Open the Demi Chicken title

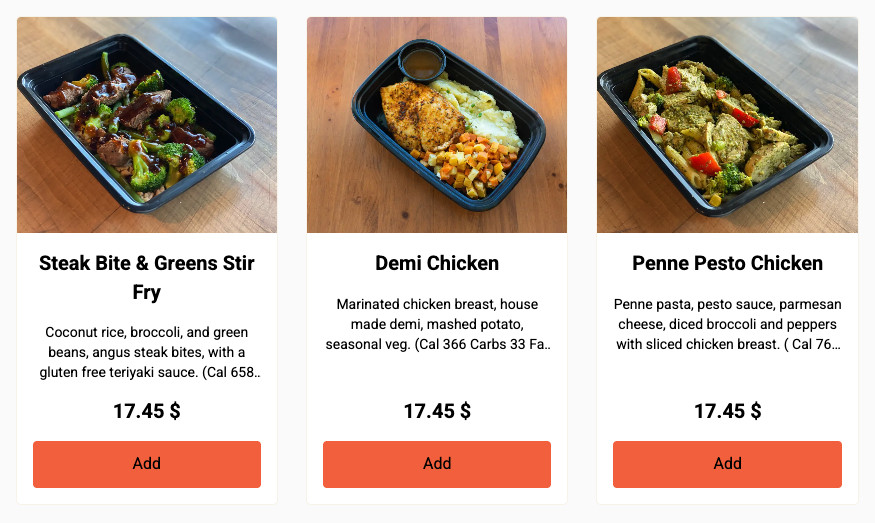(x=437, y=264)
